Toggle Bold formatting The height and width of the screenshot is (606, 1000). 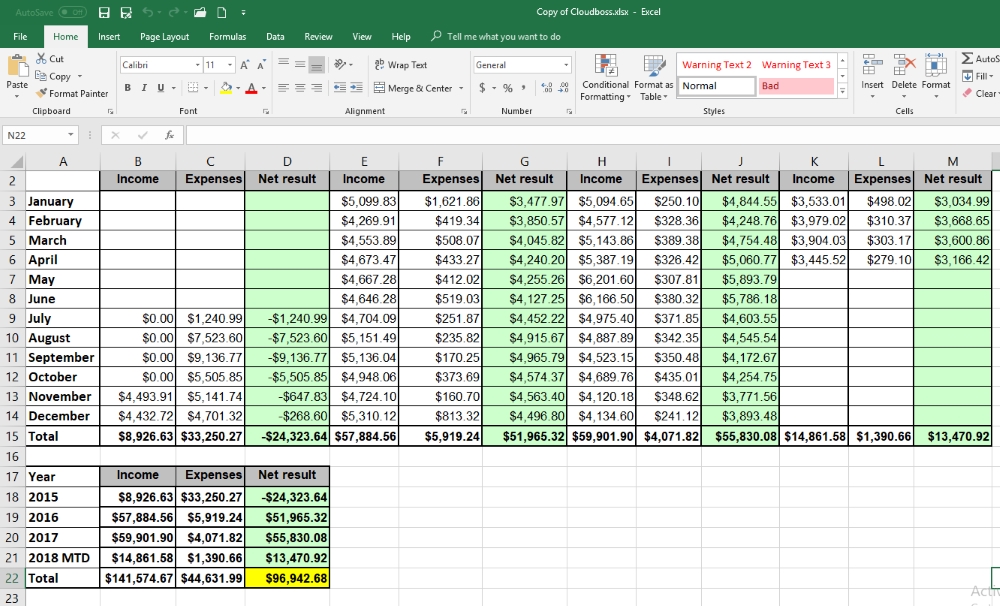[128, 88]
